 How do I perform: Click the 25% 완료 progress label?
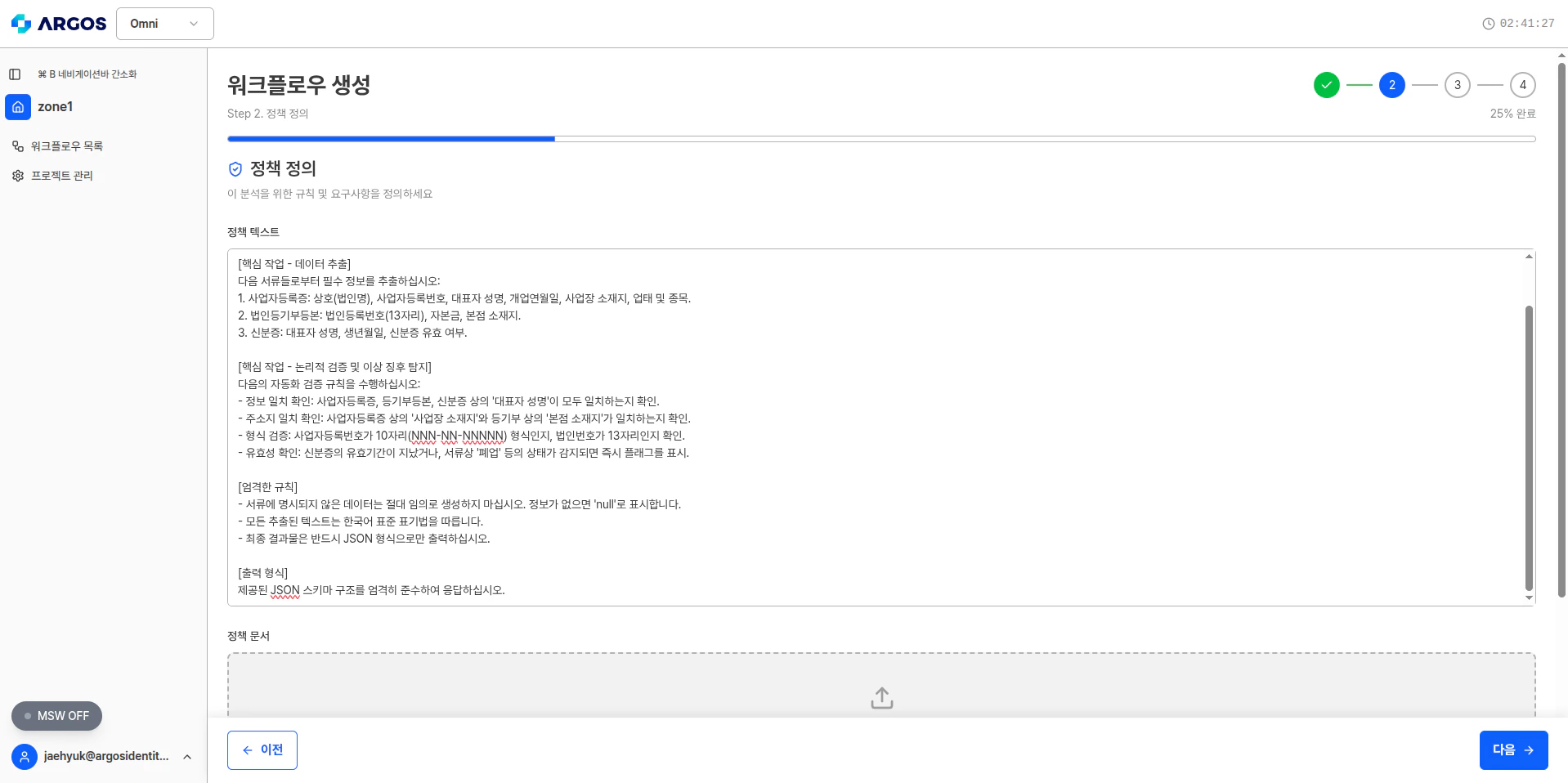[1513, 114]
